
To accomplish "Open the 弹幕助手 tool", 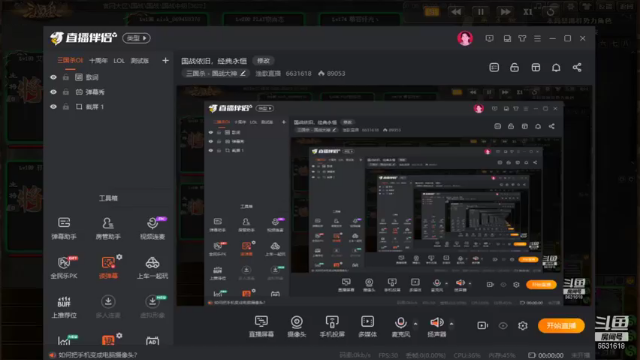I will (x=64, y=228).
